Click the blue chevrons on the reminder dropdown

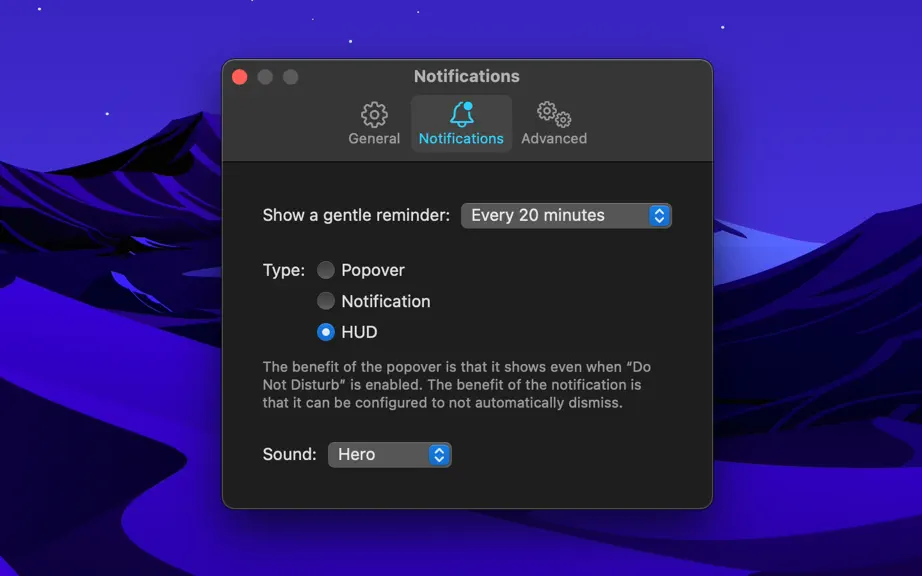tap(659, 216)
